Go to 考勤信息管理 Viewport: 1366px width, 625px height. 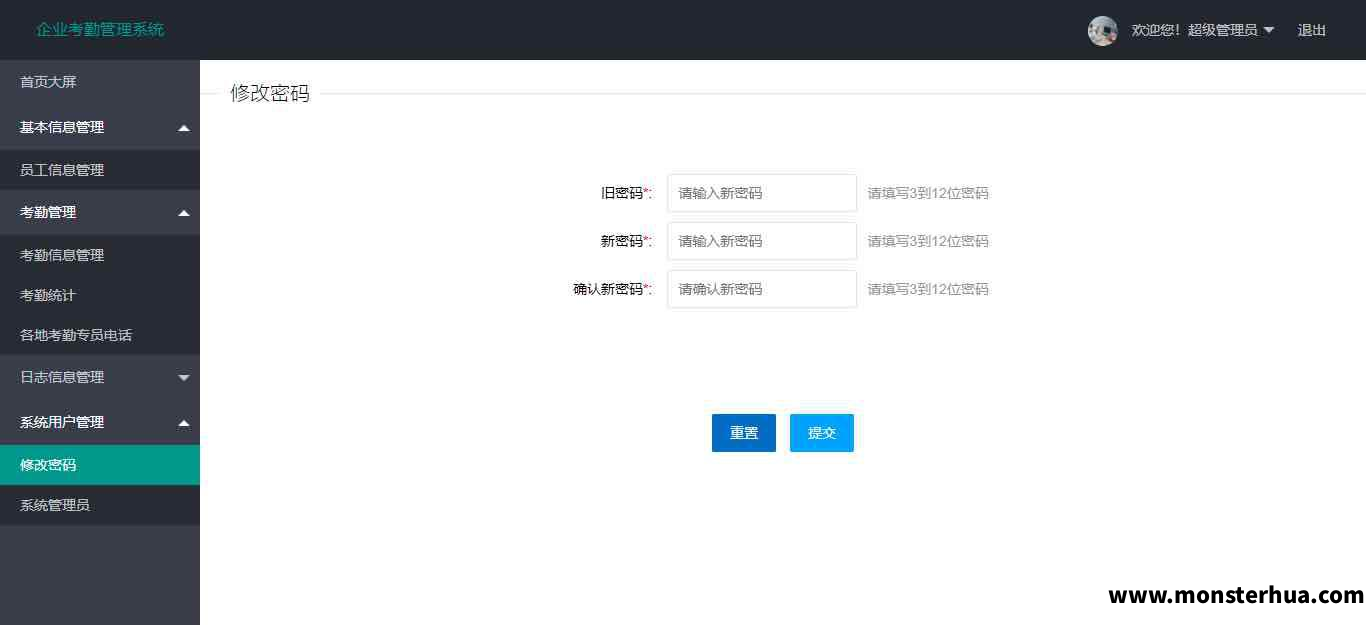62,255
